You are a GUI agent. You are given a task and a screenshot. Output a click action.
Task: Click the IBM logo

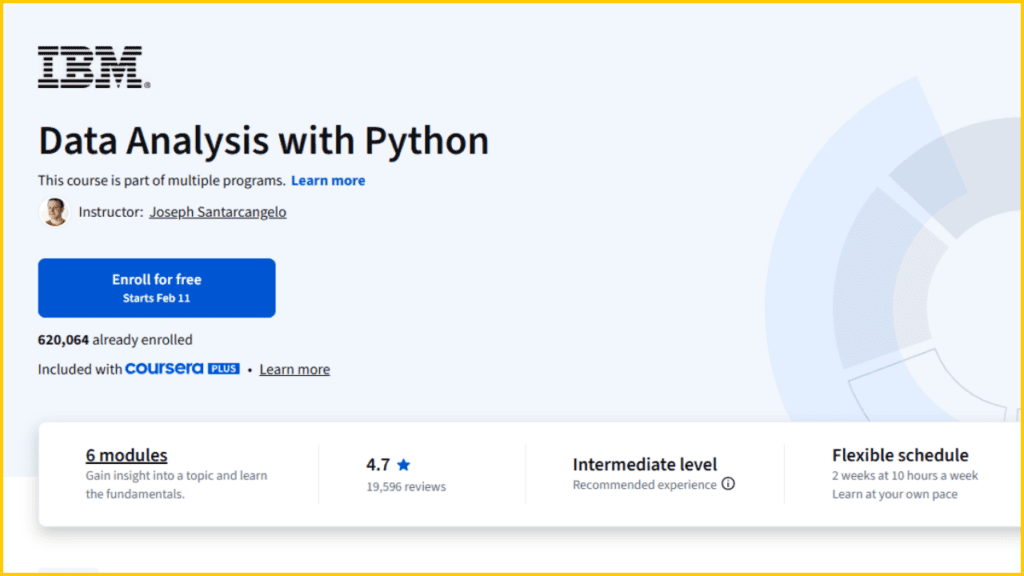coord(91,65)
